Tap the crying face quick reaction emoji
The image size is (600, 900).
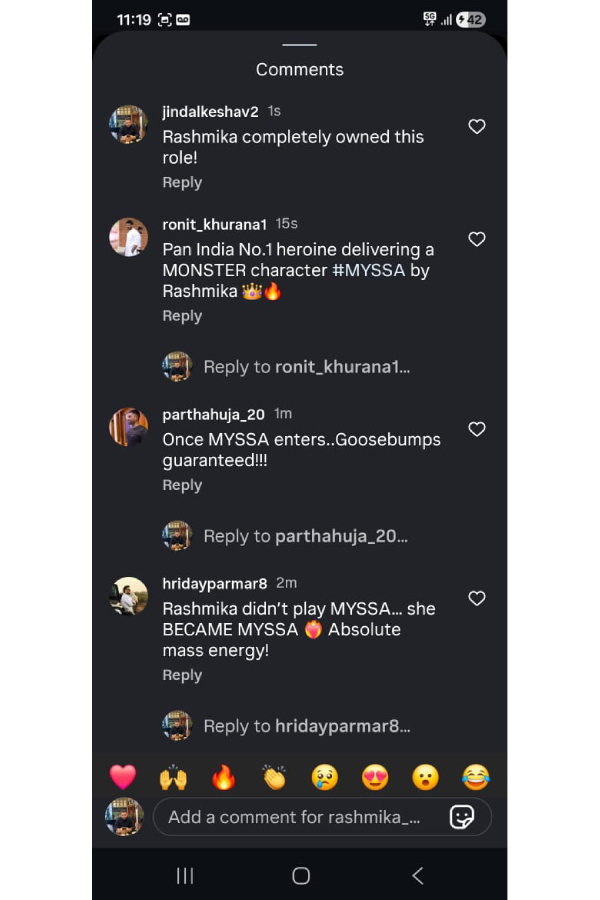tap(324, 777)
